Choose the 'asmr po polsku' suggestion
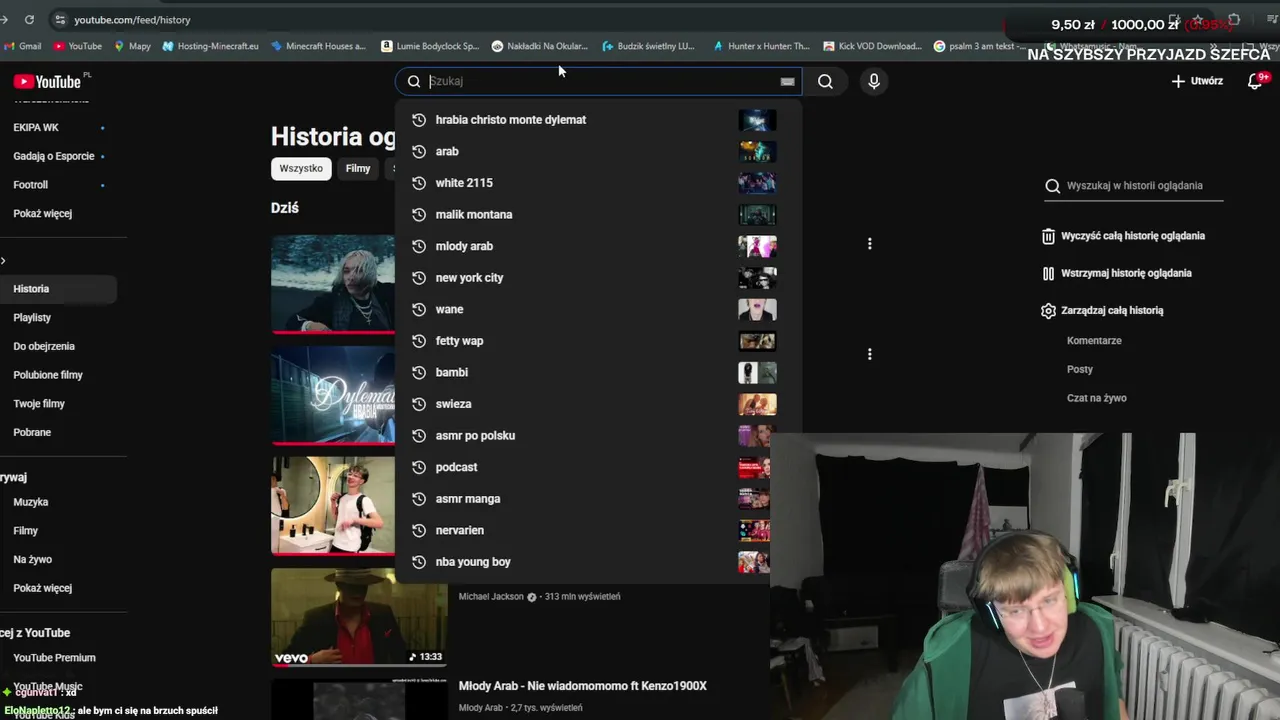 (598, 436)
